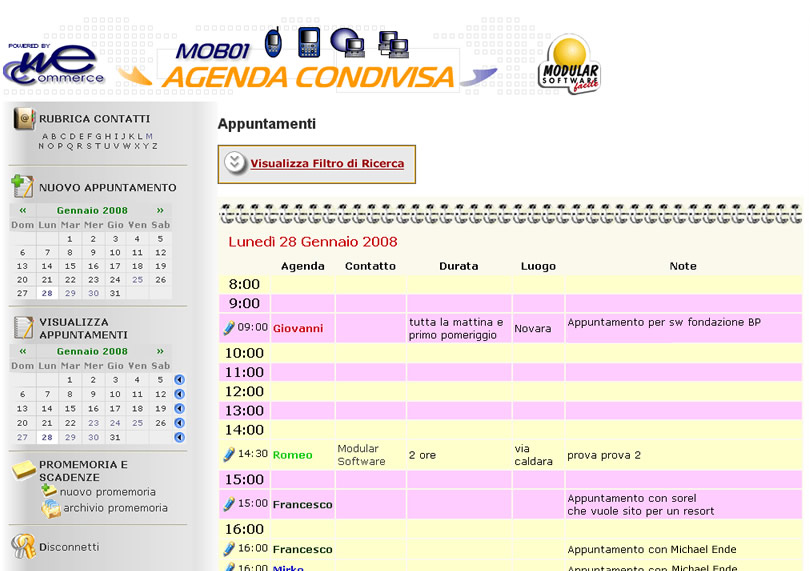Select day 28 in Nuovo Appuntamento calendar
This screenshot has width=810, height=571.
pyautogui.click(x=47, y=293)
